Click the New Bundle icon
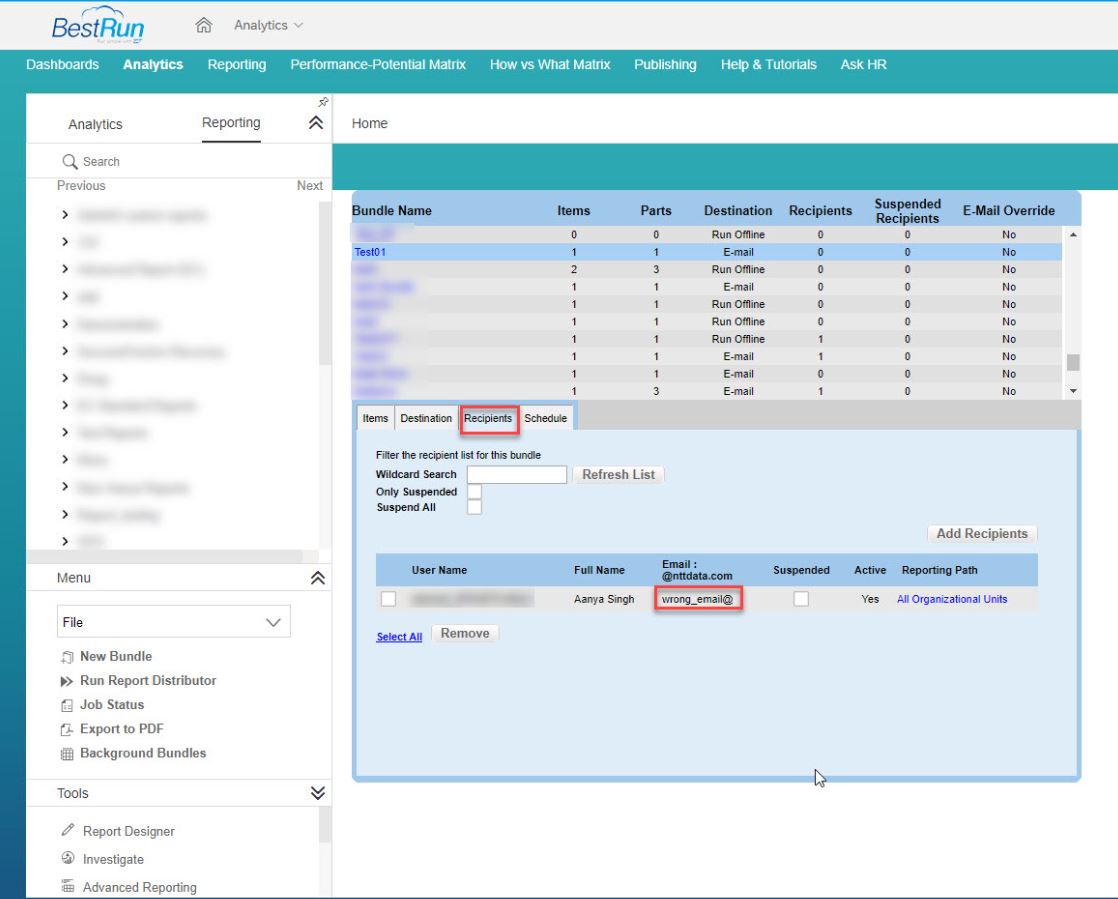1118x899 pixels. [x=67, y=657]
